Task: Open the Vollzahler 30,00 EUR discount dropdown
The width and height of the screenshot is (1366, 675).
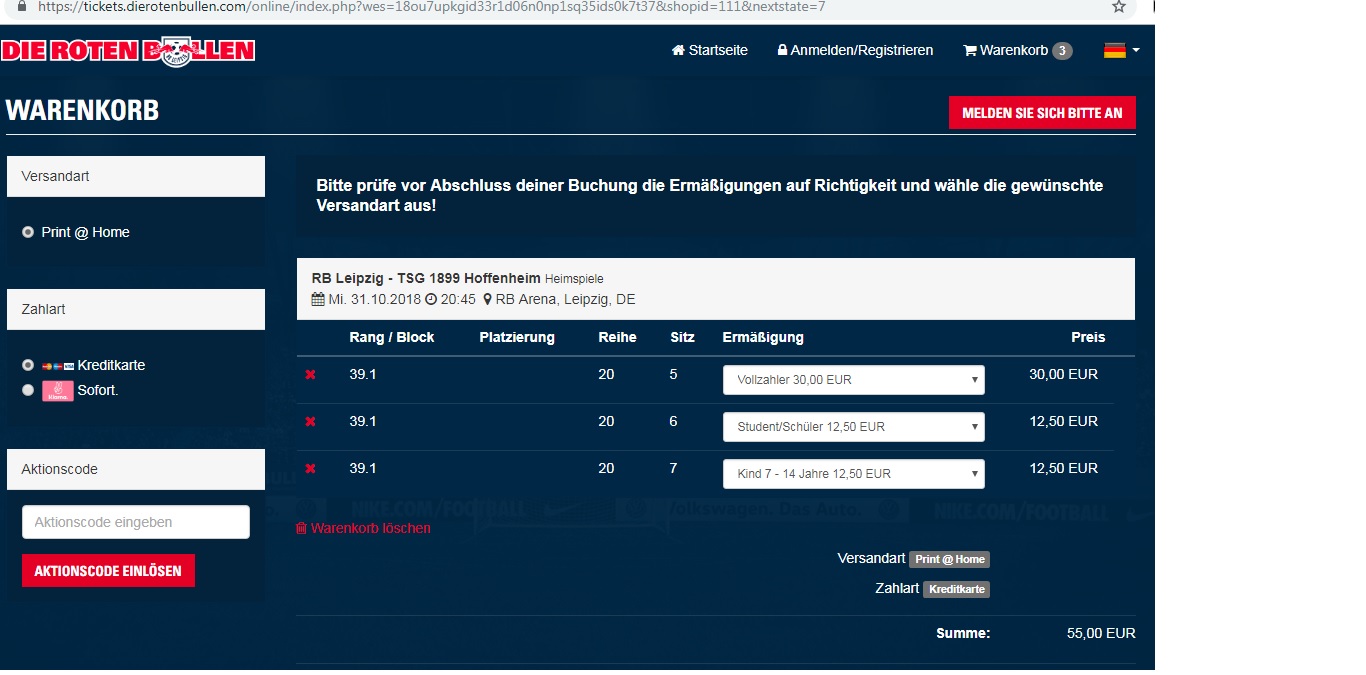Action: coord(853,380)
